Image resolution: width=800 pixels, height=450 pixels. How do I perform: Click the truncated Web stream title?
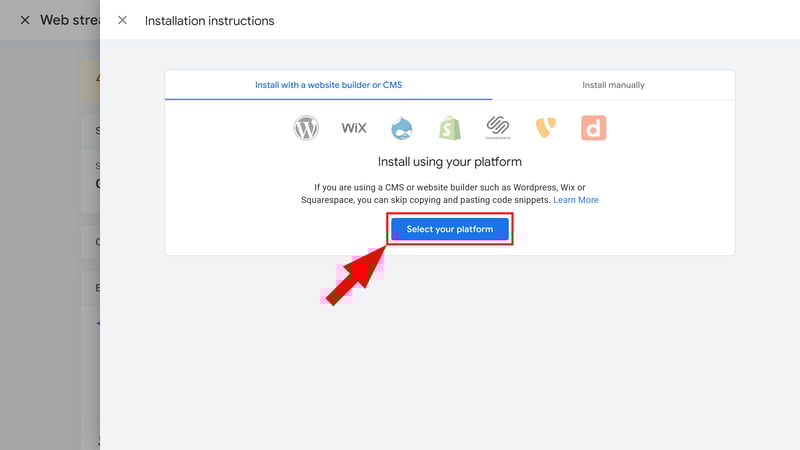click(67, 20)
